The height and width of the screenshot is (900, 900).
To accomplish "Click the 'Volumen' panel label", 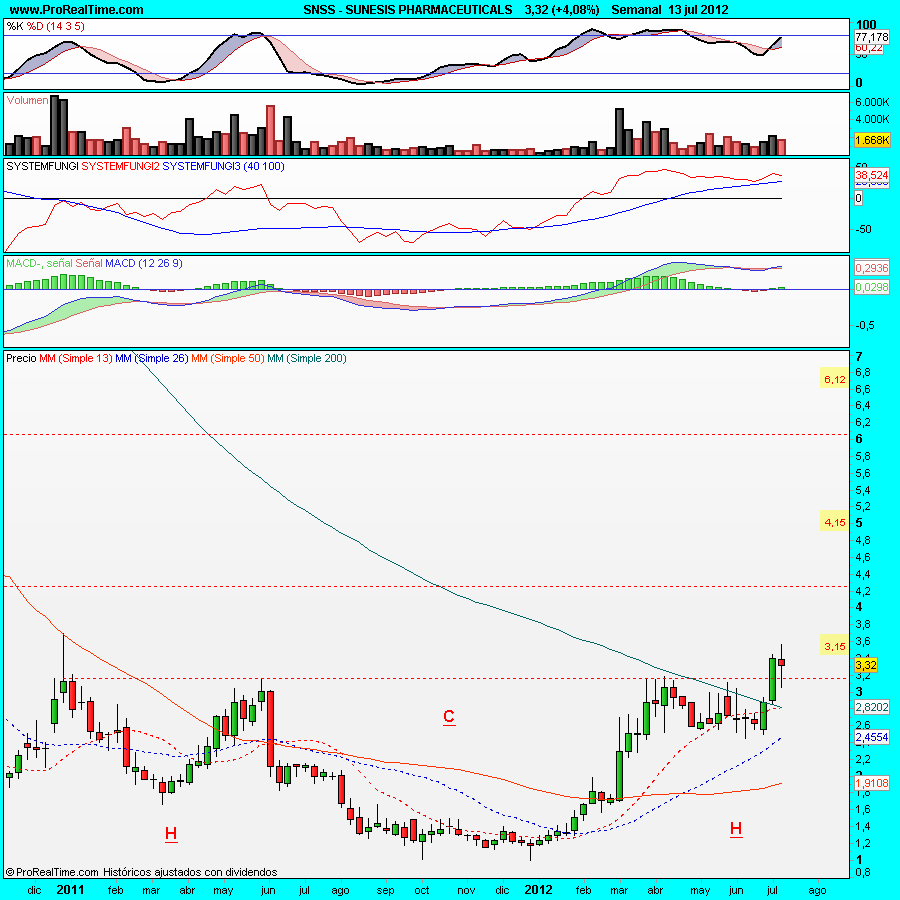I will click(28, 100).
